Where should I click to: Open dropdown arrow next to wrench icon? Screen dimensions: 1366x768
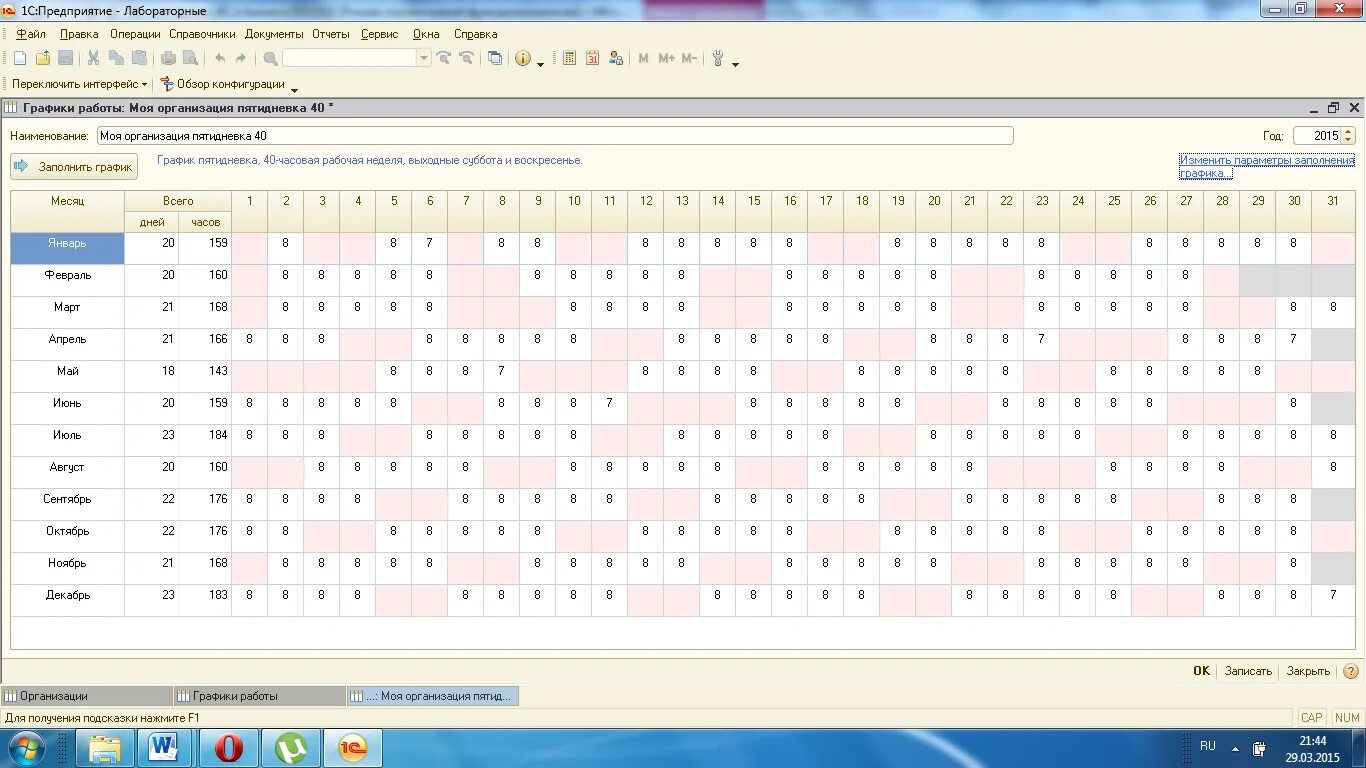pos(736,63)
